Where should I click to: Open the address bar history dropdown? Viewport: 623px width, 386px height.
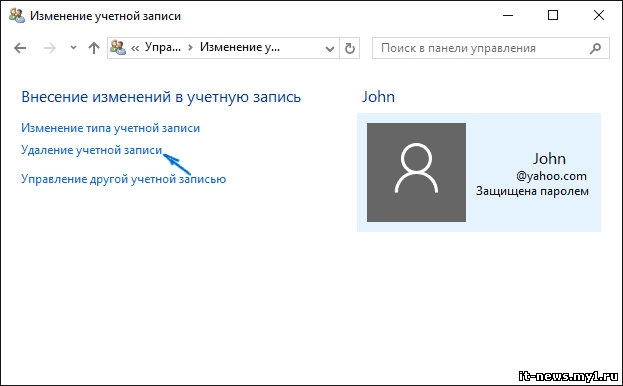330,48
